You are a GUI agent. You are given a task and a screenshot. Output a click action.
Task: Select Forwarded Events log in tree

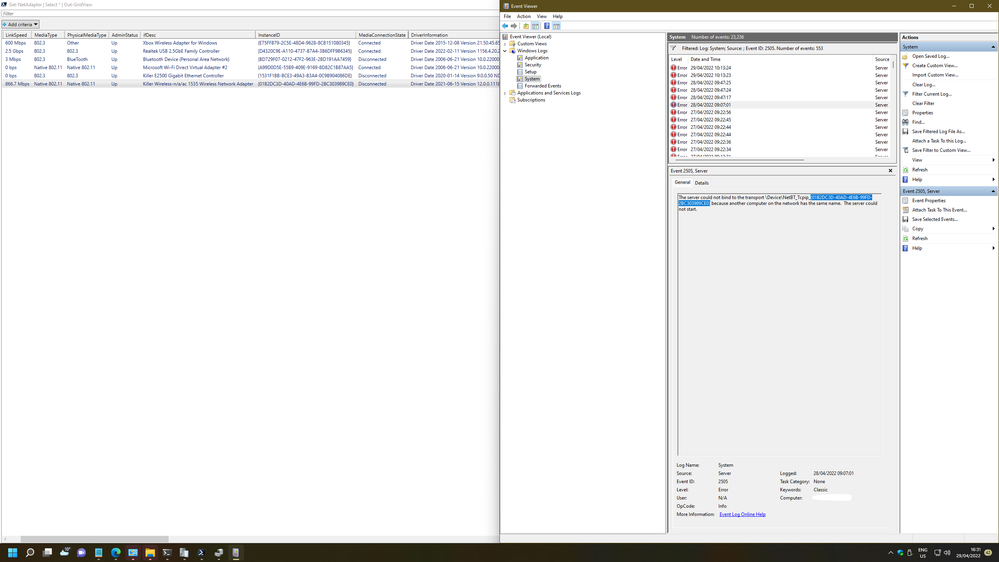click(543, 86)
